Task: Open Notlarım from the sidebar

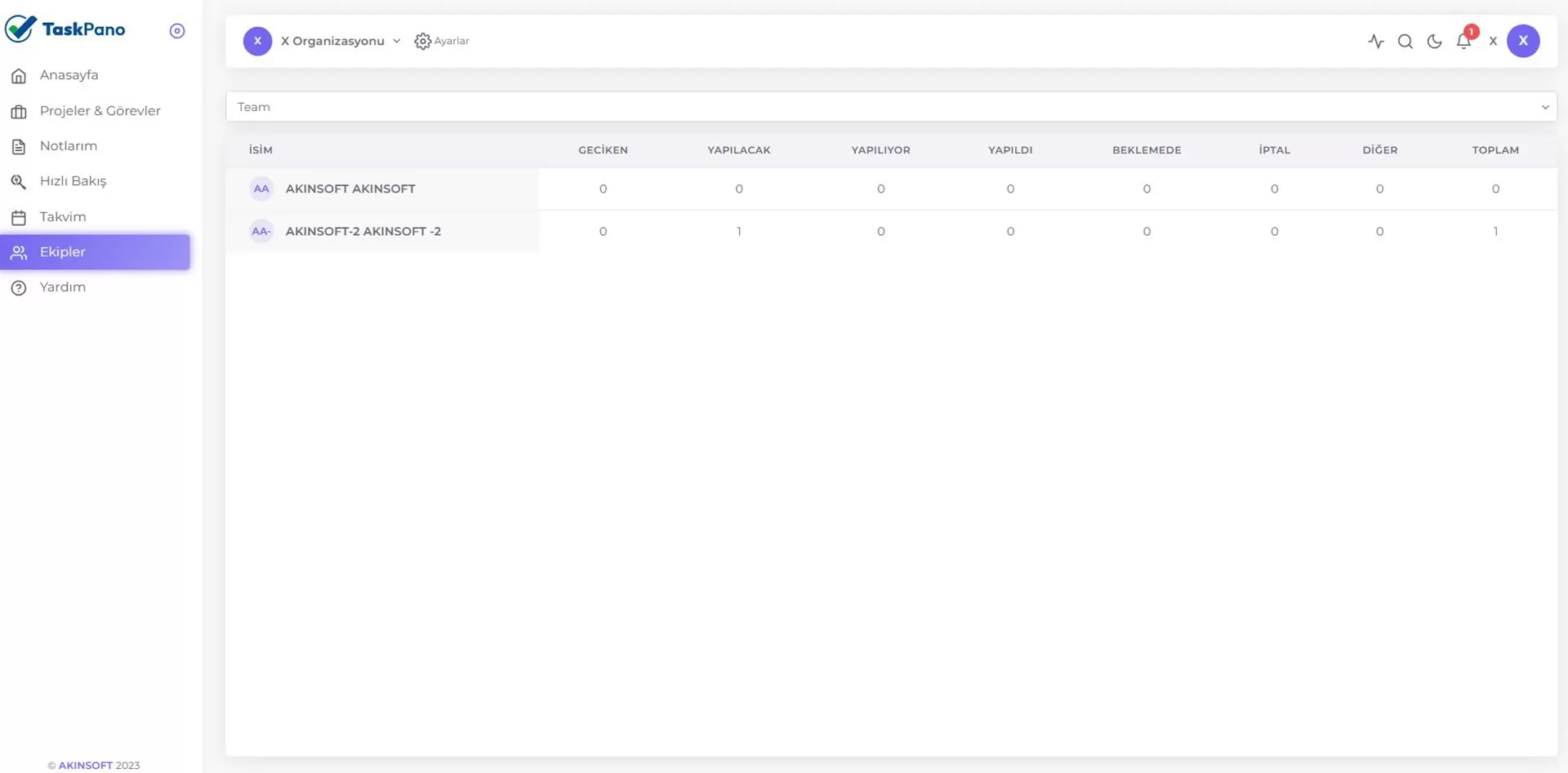Action: coord(68,146)
